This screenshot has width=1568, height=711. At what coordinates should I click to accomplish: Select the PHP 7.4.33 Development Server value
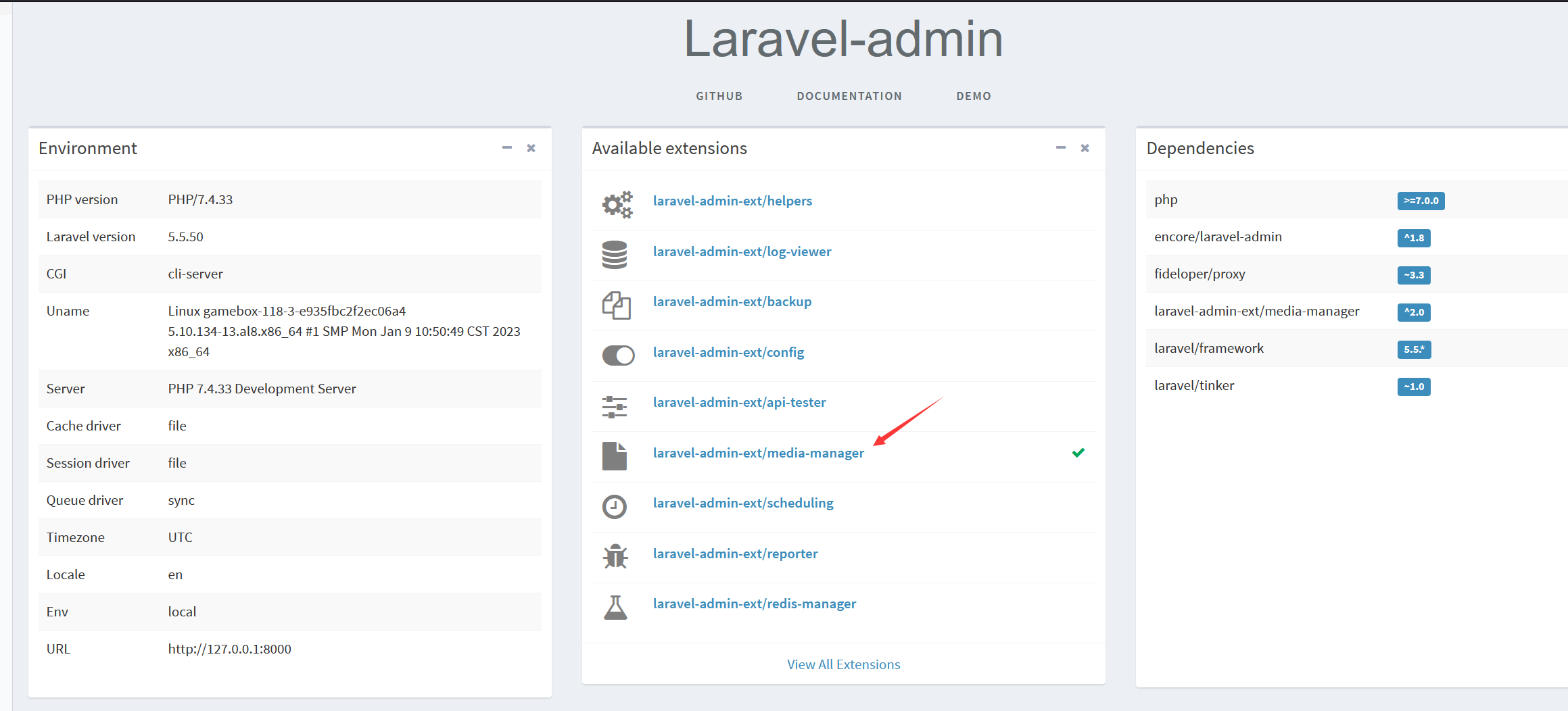pos(262,389)
